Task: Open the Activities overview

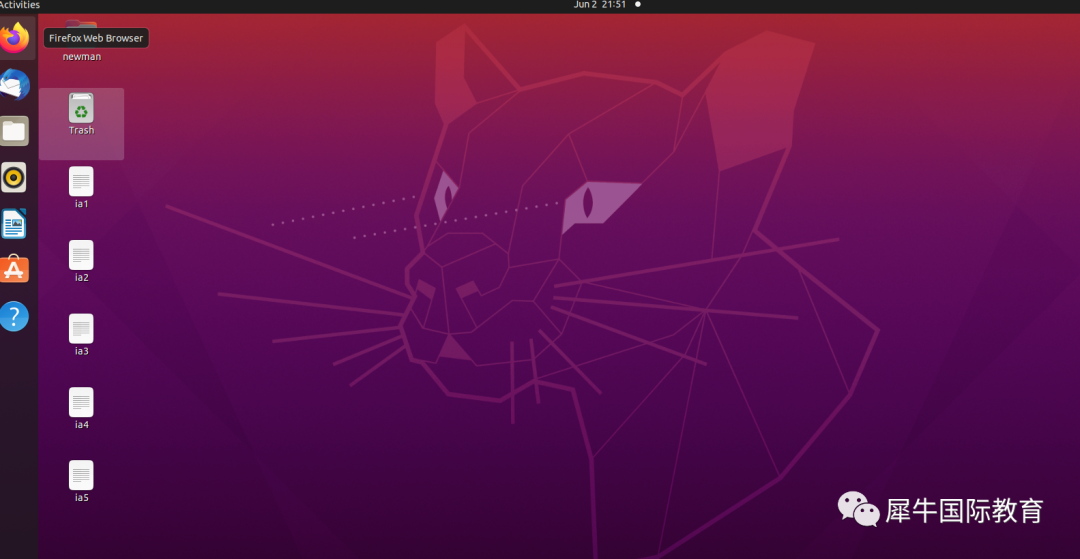Action: 19,5
